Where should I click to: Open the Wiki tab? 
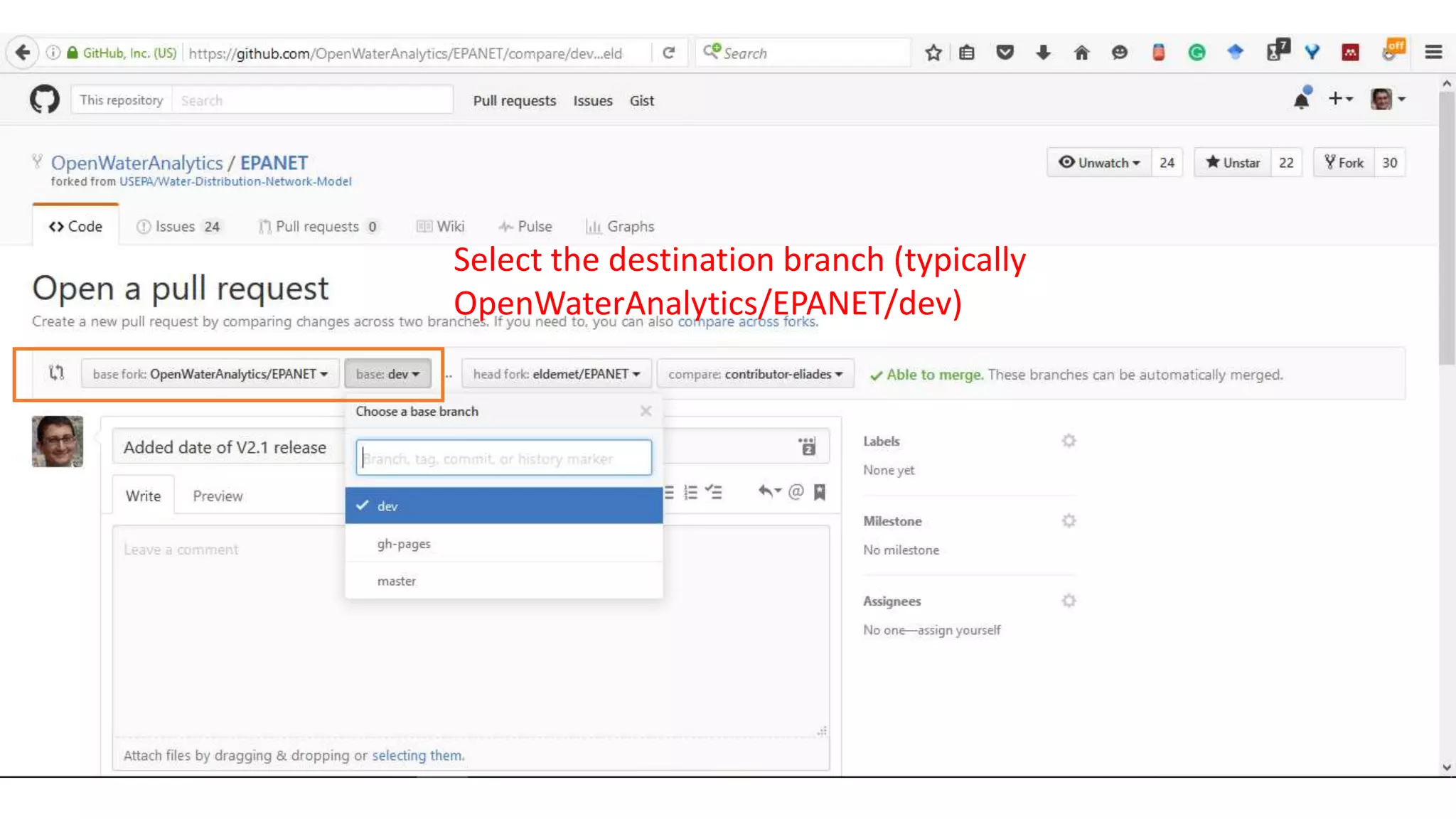(x=440, y=226)
